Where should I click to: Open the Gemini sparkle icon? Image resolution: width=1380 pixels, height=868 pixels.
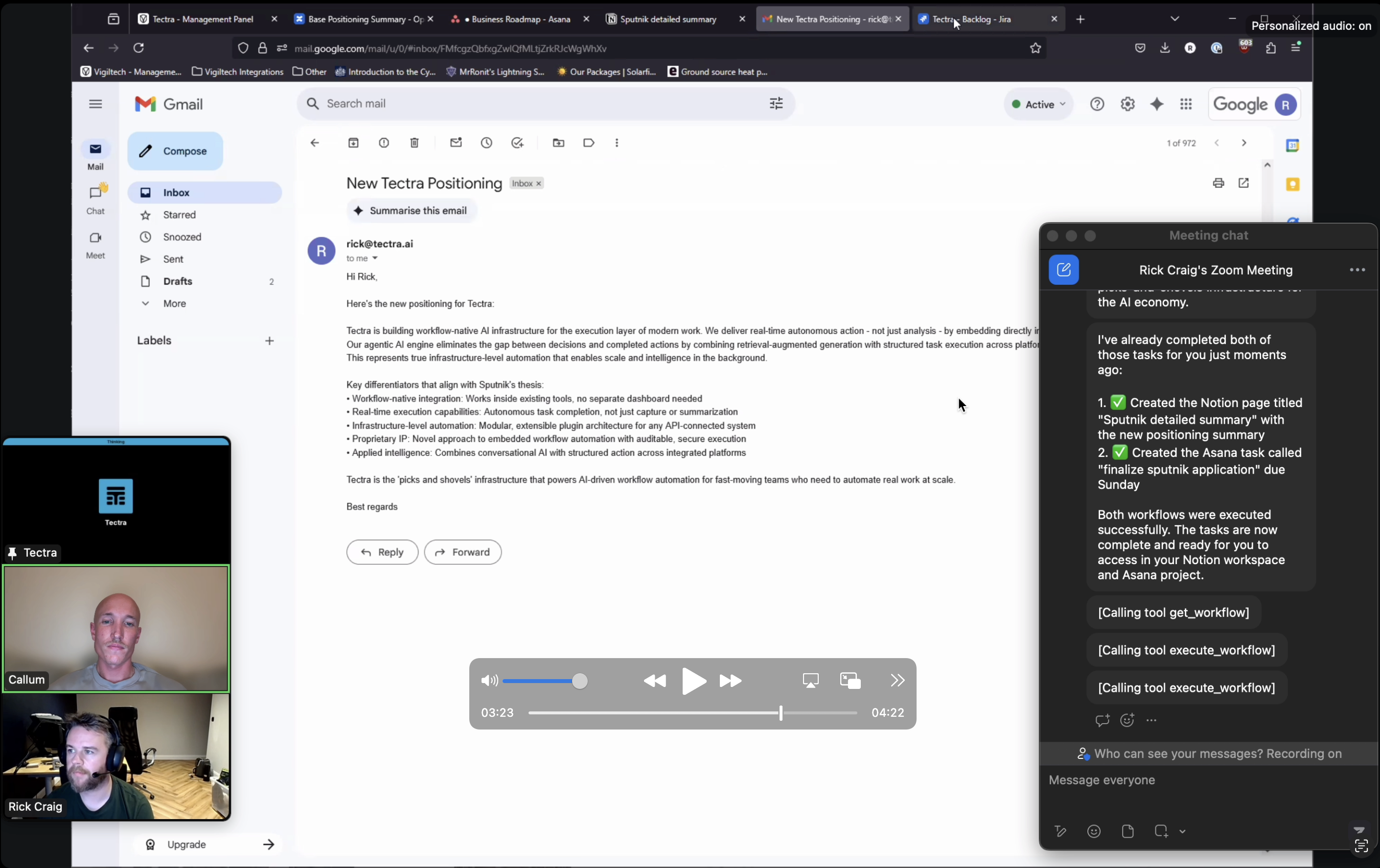(1156, 104)
